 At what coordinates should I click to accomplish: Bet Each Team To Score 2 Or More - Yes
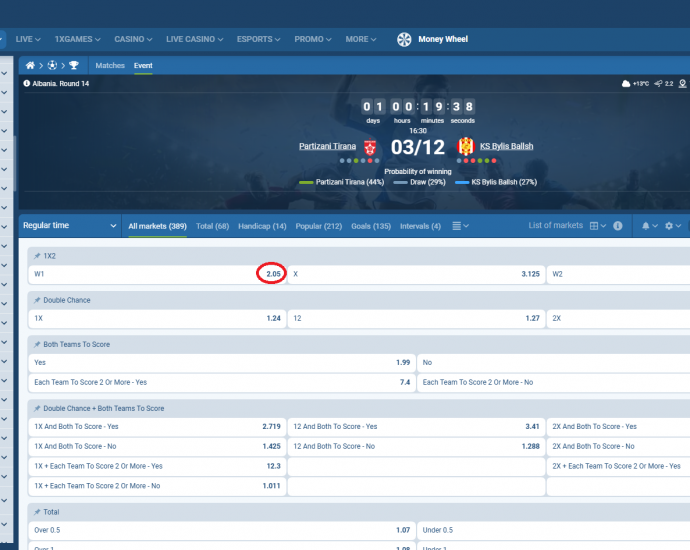222,382
